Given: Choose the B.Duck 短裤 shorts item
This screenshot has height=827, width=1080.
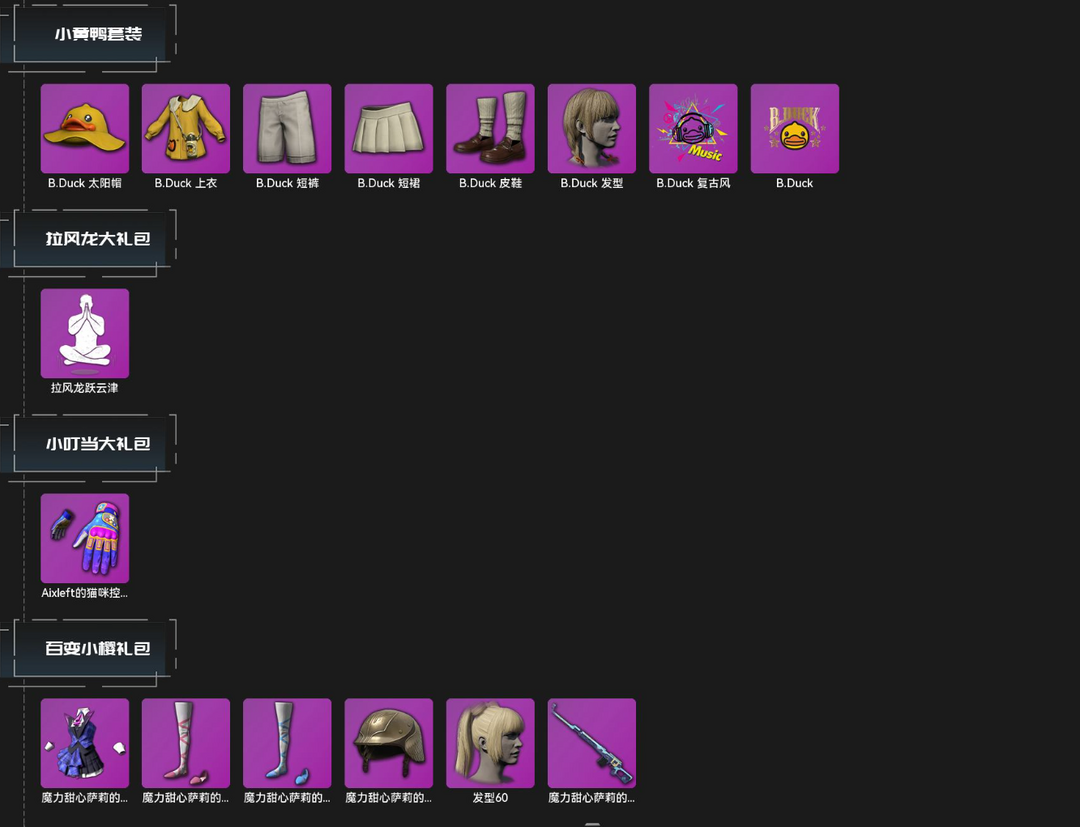Looking at the screenshot, I should [287, 129].
